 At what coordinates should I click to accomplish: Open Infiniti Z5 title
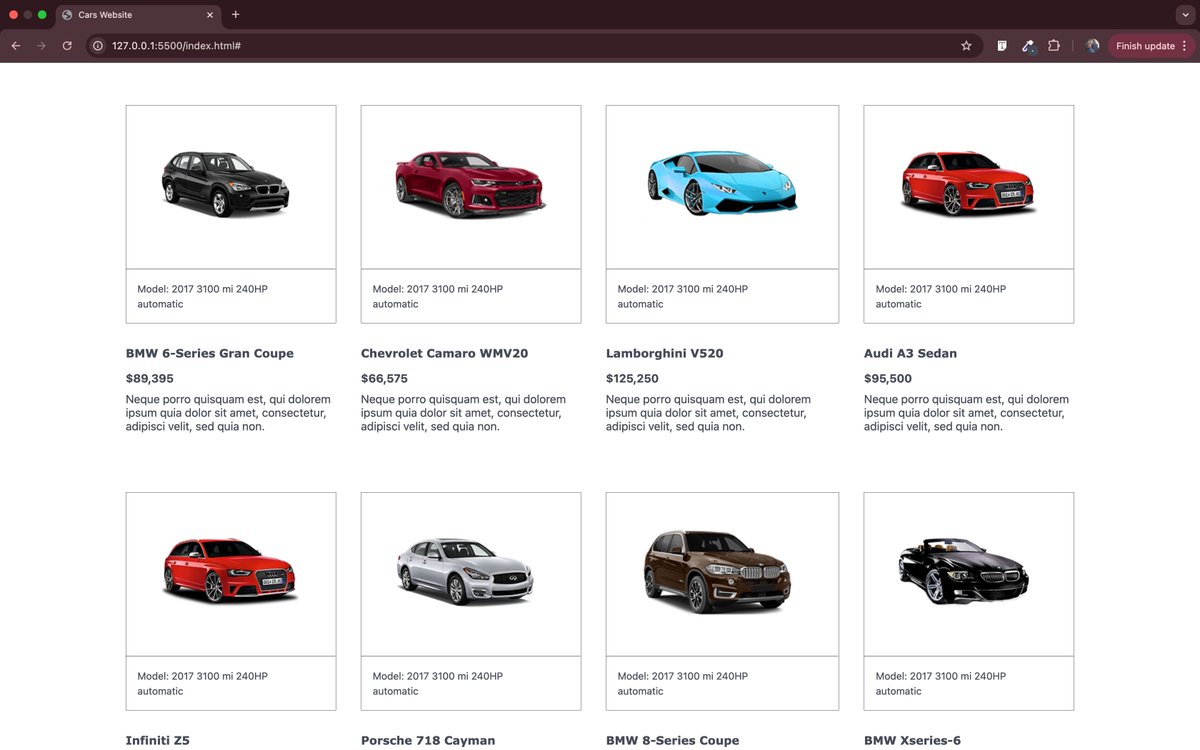pyautogui.click(x=158, y=741)
